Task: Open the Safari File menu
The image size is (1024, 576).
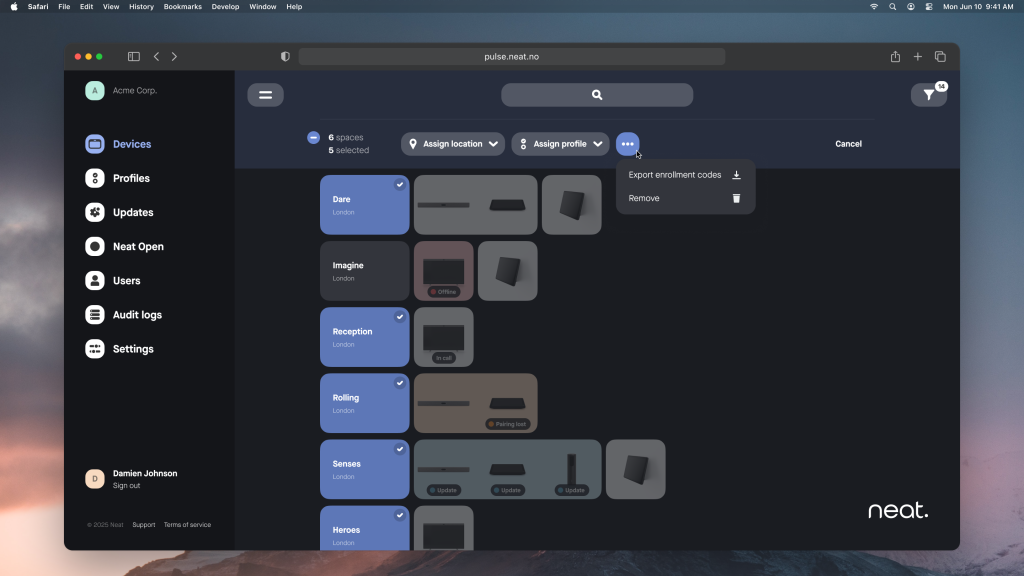Action: pos(64,7)
